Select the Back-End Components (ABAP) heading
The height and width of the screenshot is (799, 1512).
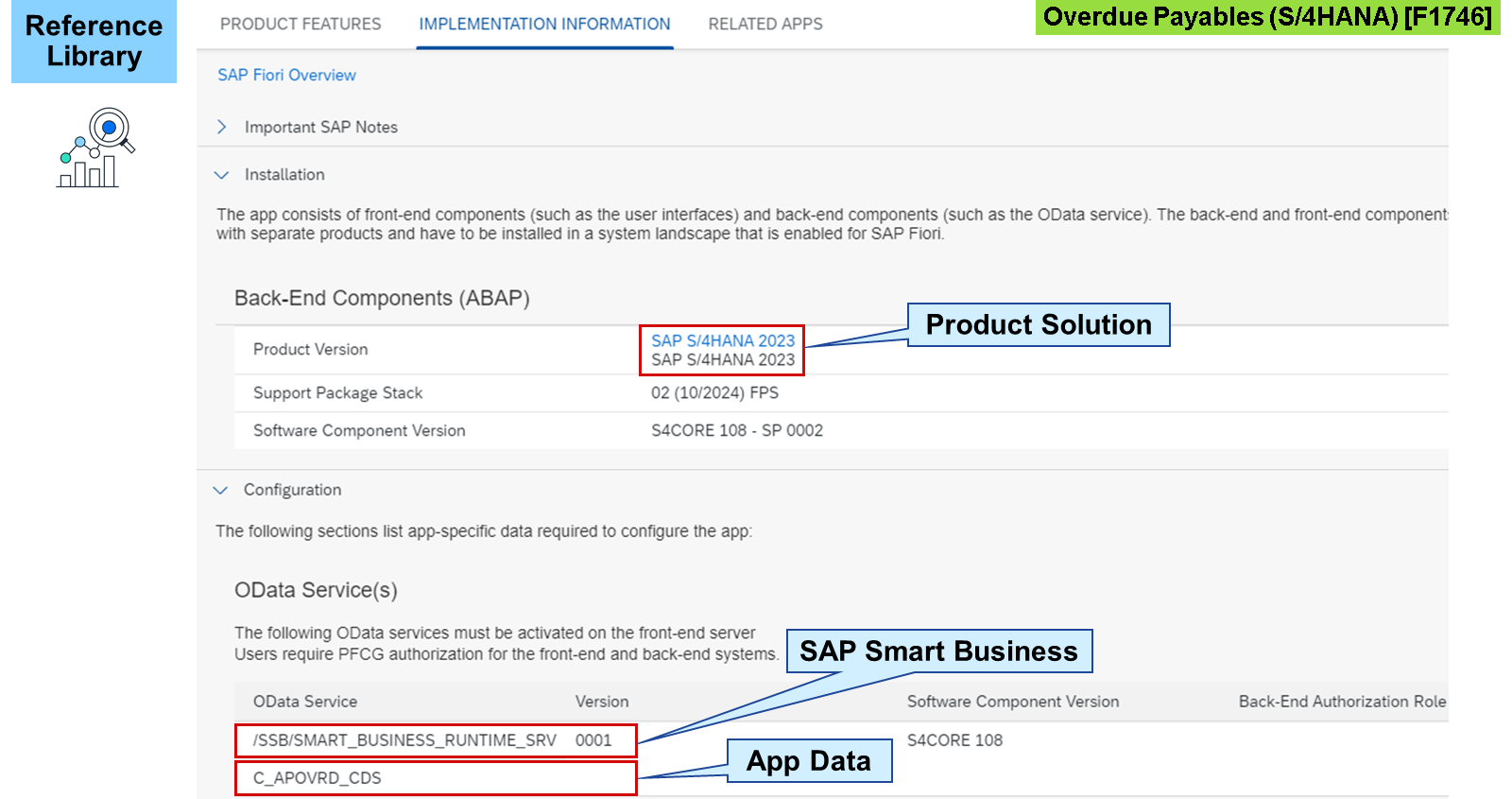point(382,298)
